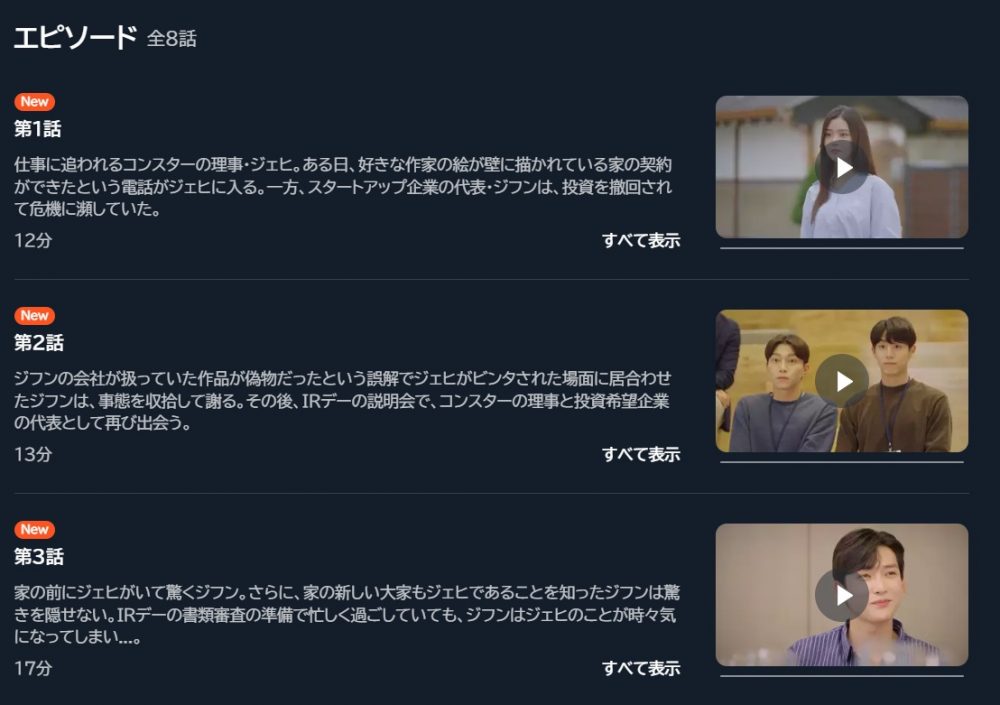Viewport: 1000px width, 705px height.
Task: Play episode 2 with the play icon
Action: point(842,381)
